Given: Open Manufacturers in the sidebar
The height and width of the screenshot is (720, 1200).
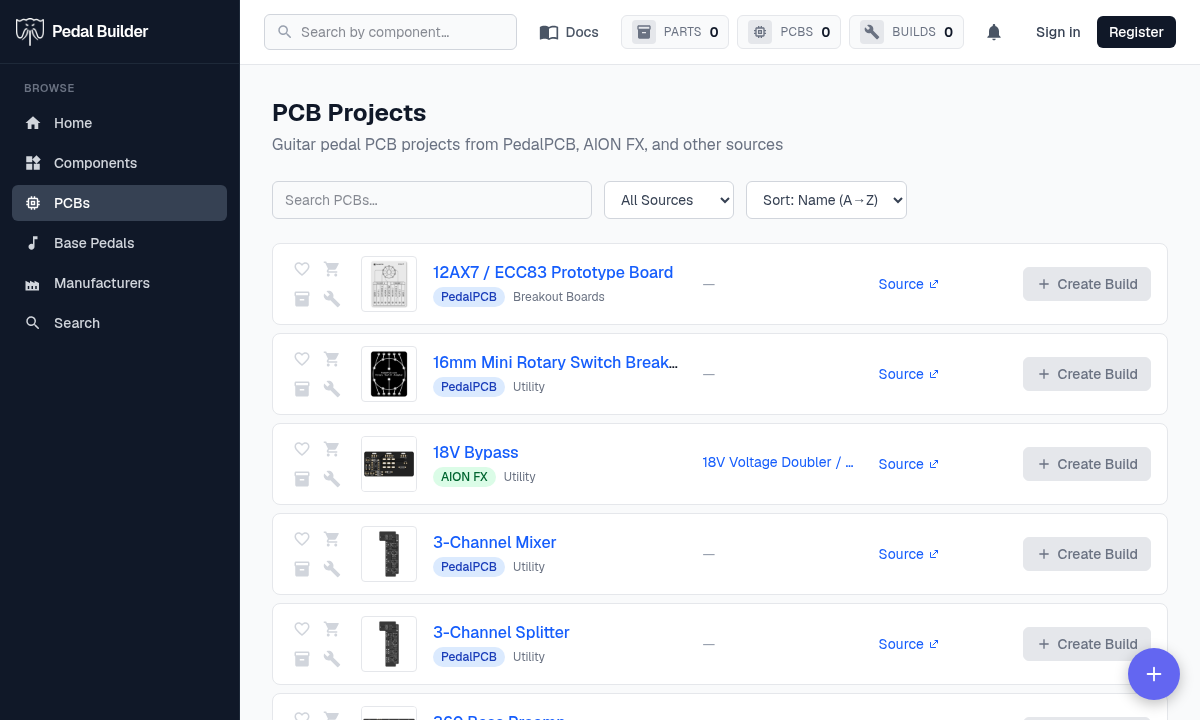Looking at the screenshot, I should [119, 283].
